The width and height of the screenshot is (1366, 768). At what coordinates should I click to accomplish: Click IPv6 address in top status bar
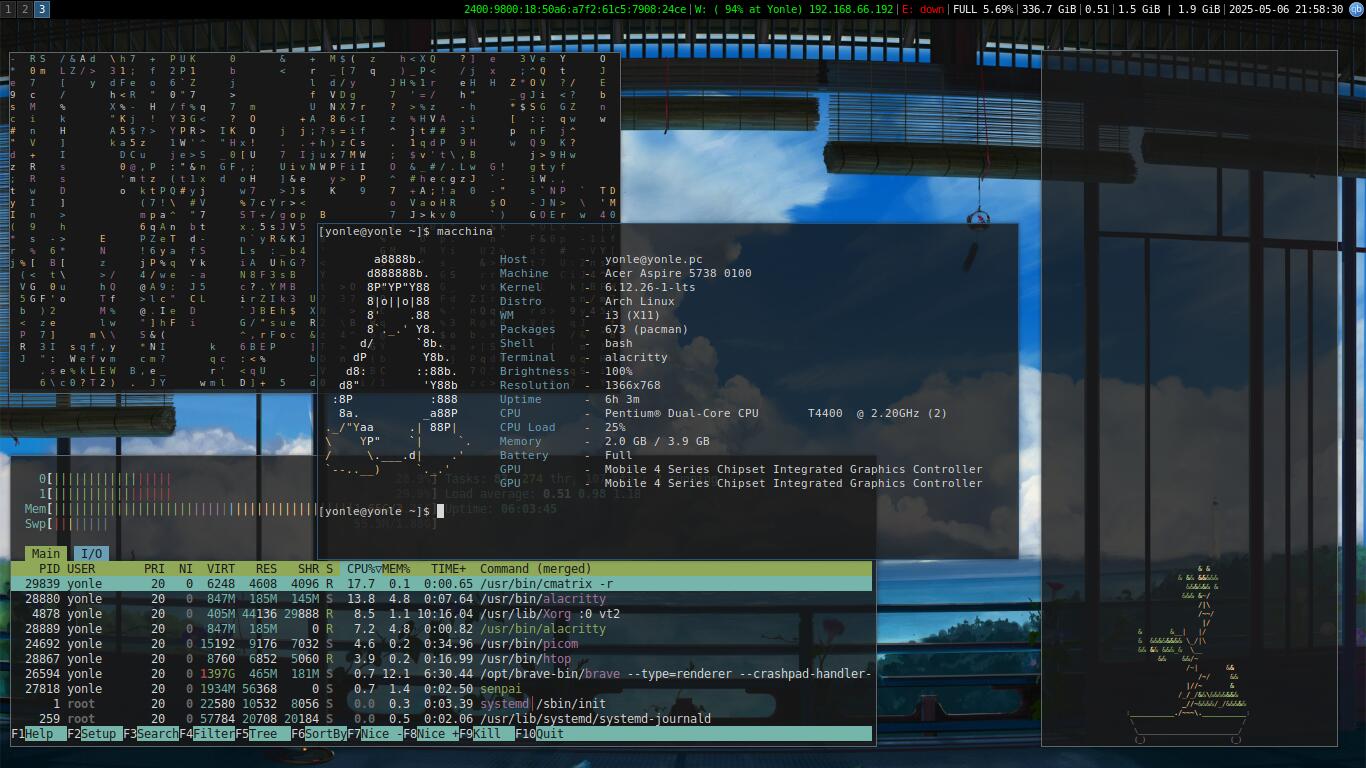coord(575,9)
